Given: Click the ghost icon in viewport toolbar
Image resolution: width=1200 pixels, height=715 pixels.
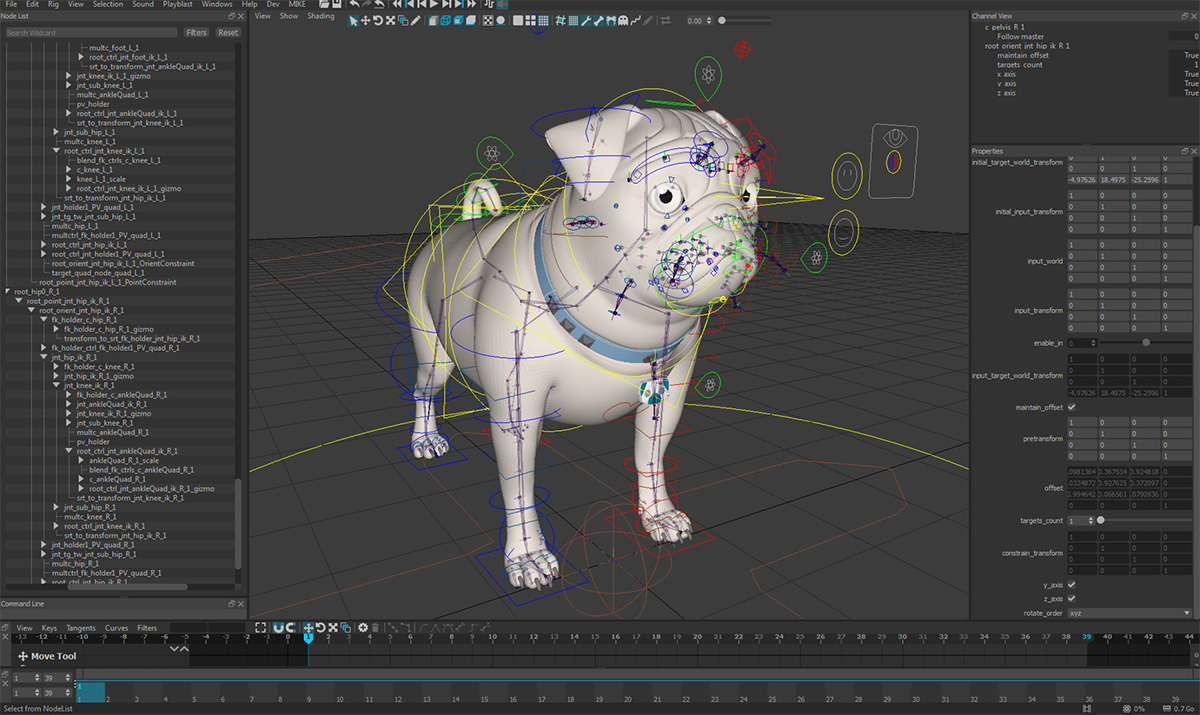Looking at the screenshot, I should [624, 20].
